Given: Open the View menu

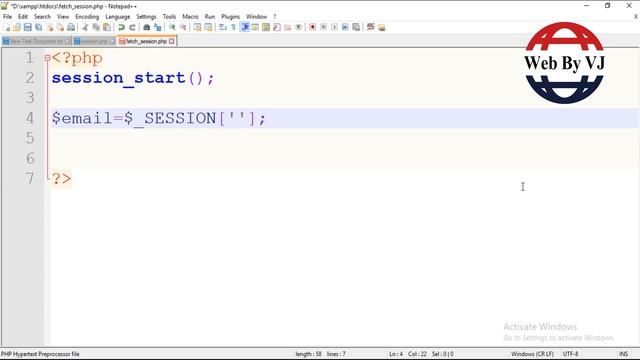Looking at the screenshot, I should click(x=63, y=17).
